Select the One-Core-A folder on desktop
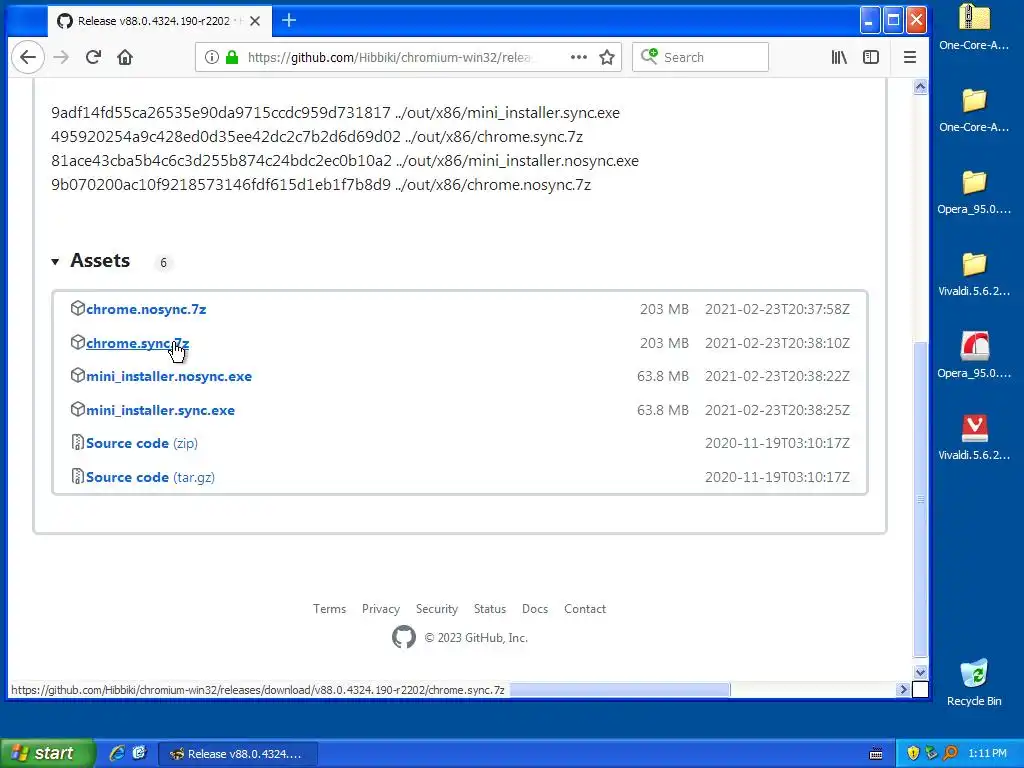 pos(974,110)
